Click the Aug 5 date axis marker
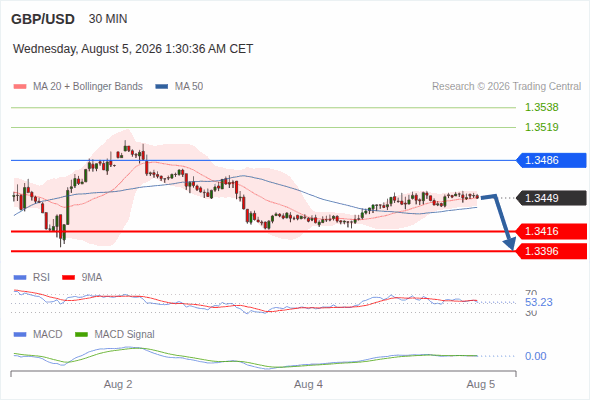The height and width of the screenshot is (400, 590). [x=481, y=384]
